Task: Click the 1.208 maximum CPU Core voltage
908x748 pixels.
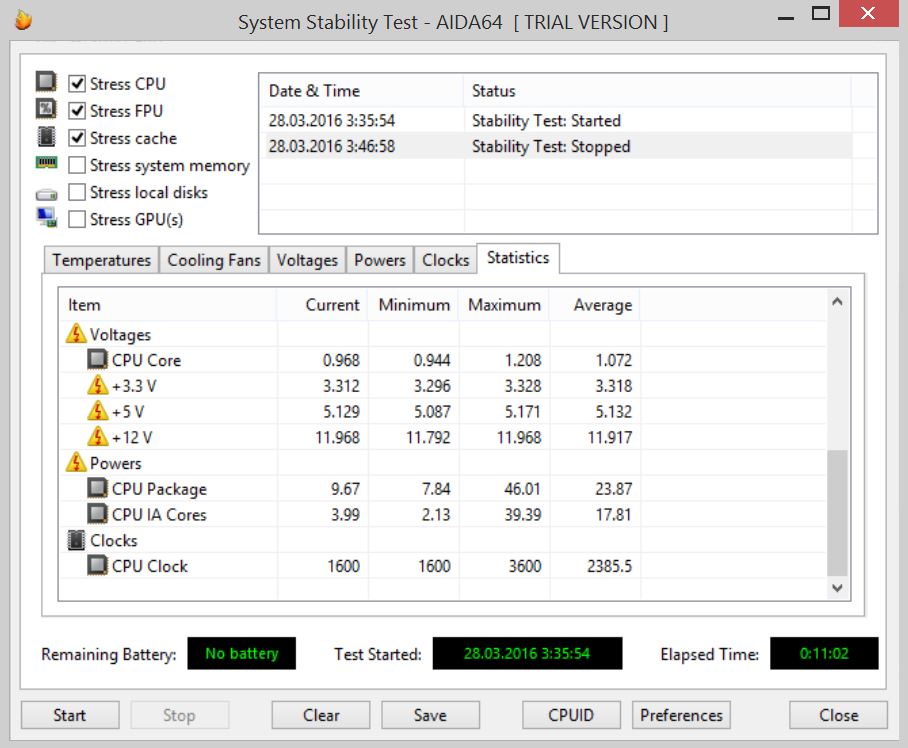Action: coord(523,360)
